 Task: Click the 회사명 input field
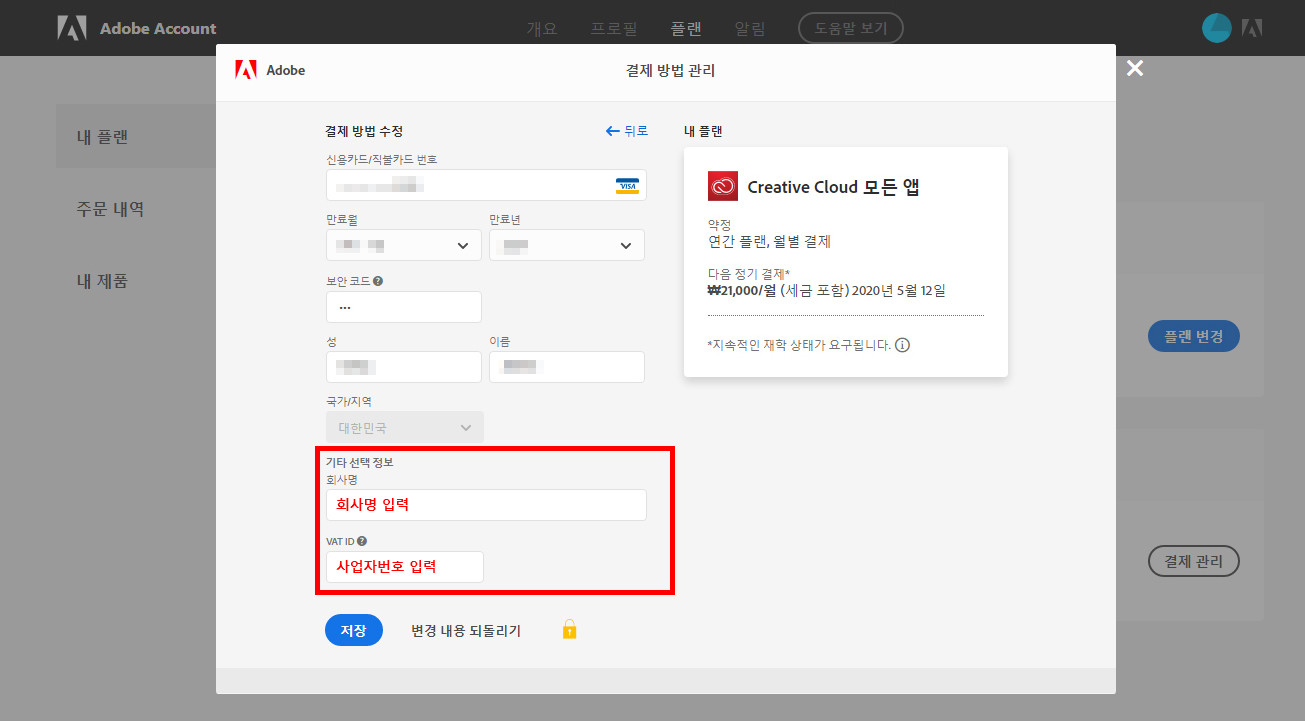tap(486, 505)
